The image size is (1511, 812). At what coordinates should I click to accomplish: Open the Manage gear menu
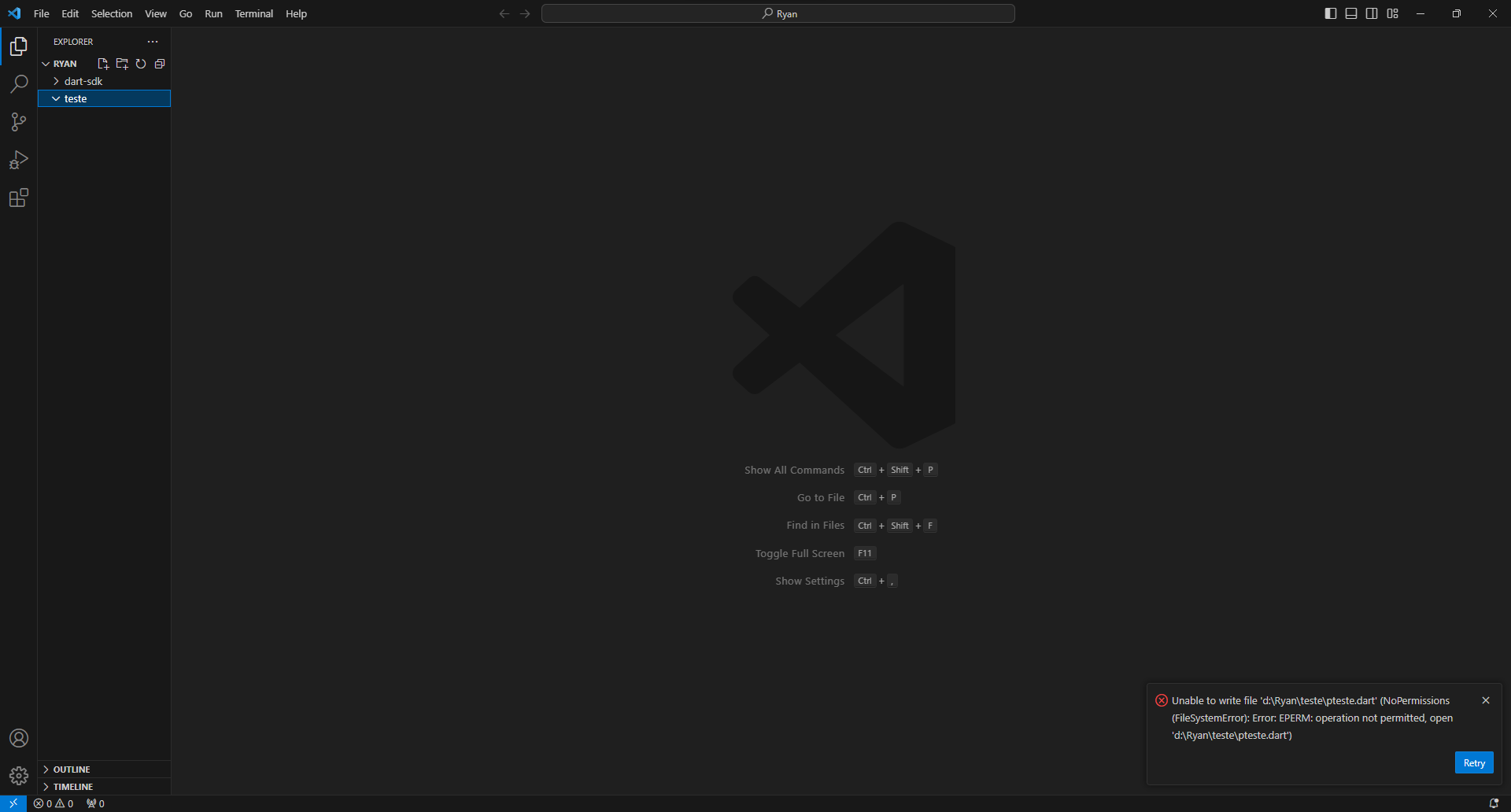click(x=19, y=776)
